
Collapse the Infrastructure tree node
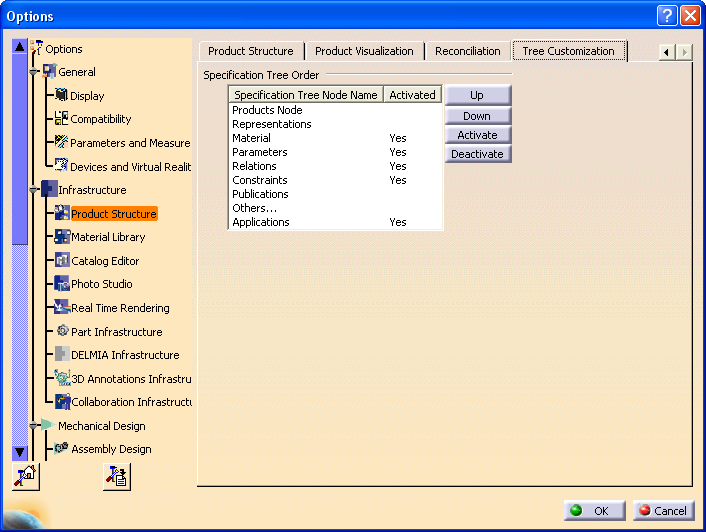pos(34,189)
